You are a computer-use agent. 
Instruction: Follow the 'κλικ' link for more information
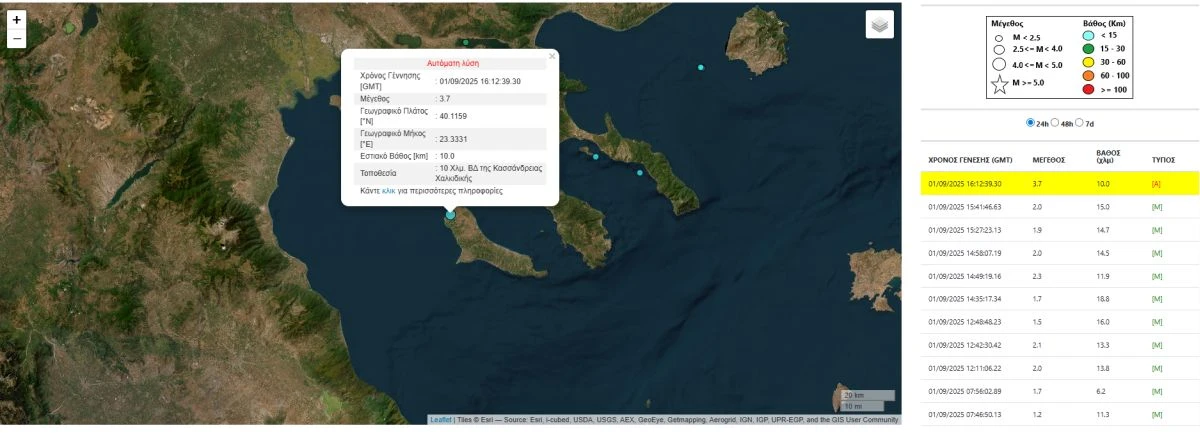[x=389, y=190]
